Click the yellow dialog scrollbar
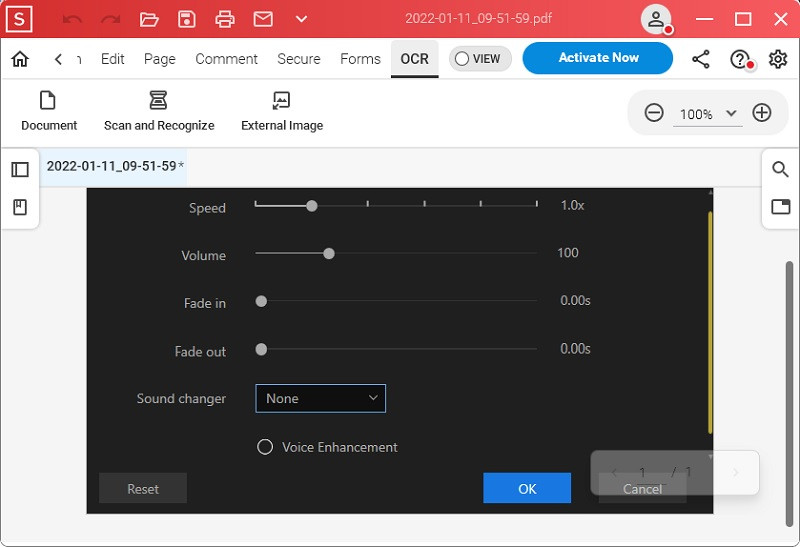Viewport: 800px width, 547px height. (x=710, y=324)
